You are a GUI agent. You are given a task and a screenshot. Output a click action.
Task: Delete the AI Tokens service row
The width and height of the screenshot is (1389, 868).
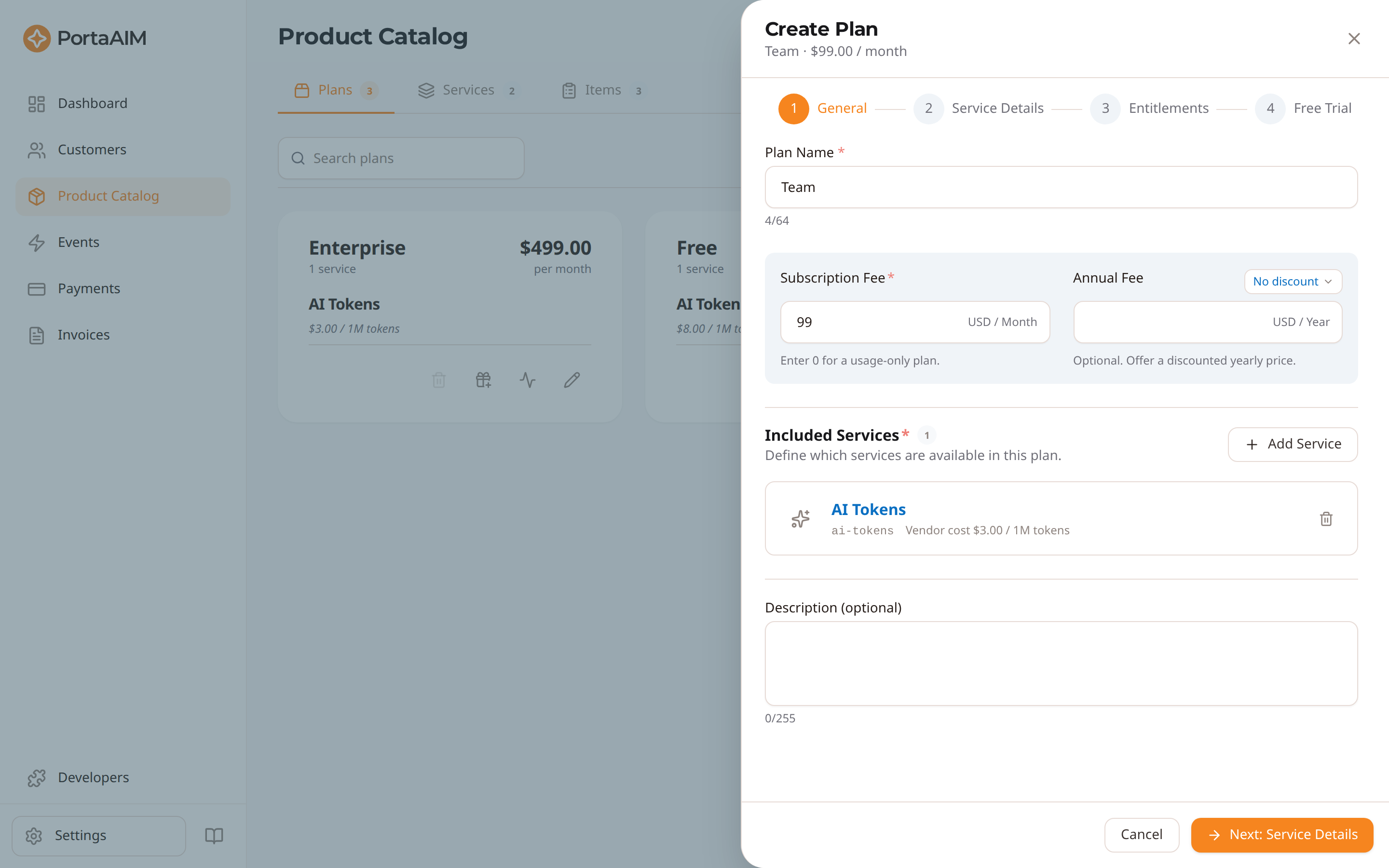(x=1326, y=518)
